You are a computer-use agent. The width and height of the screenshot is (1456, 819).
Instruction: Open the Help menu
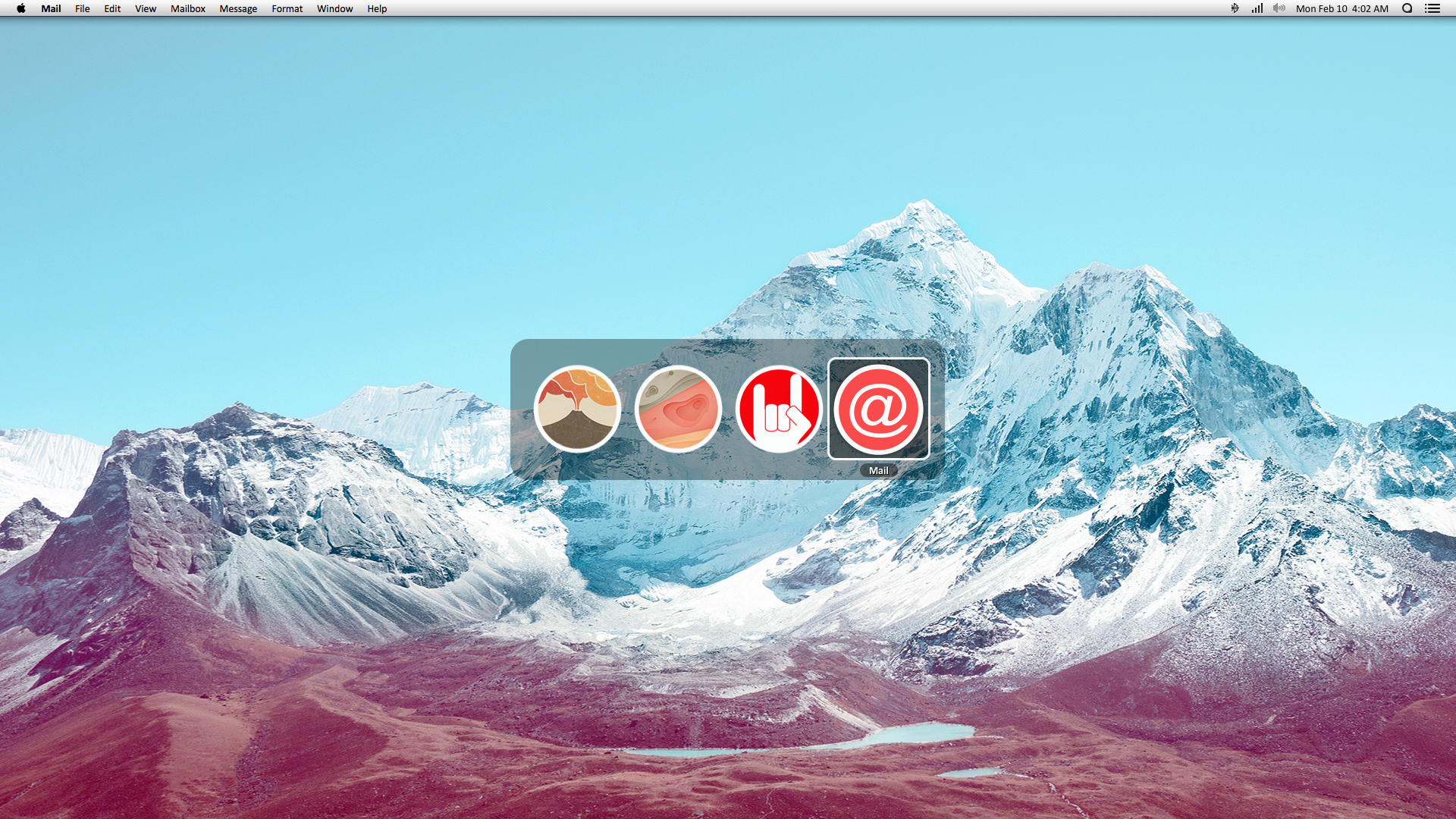coord(377,8)
